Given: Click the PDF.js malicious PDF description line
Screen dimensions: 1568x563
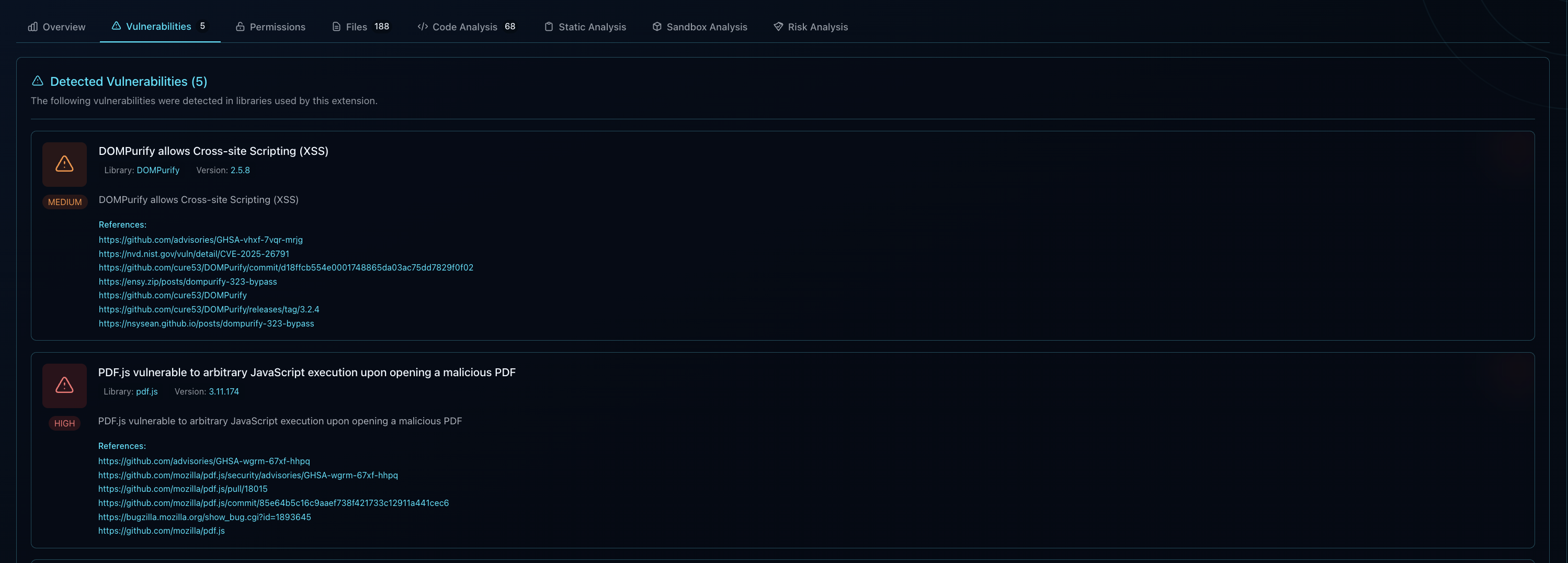Looking at the screenshot, I should point(280,421).
